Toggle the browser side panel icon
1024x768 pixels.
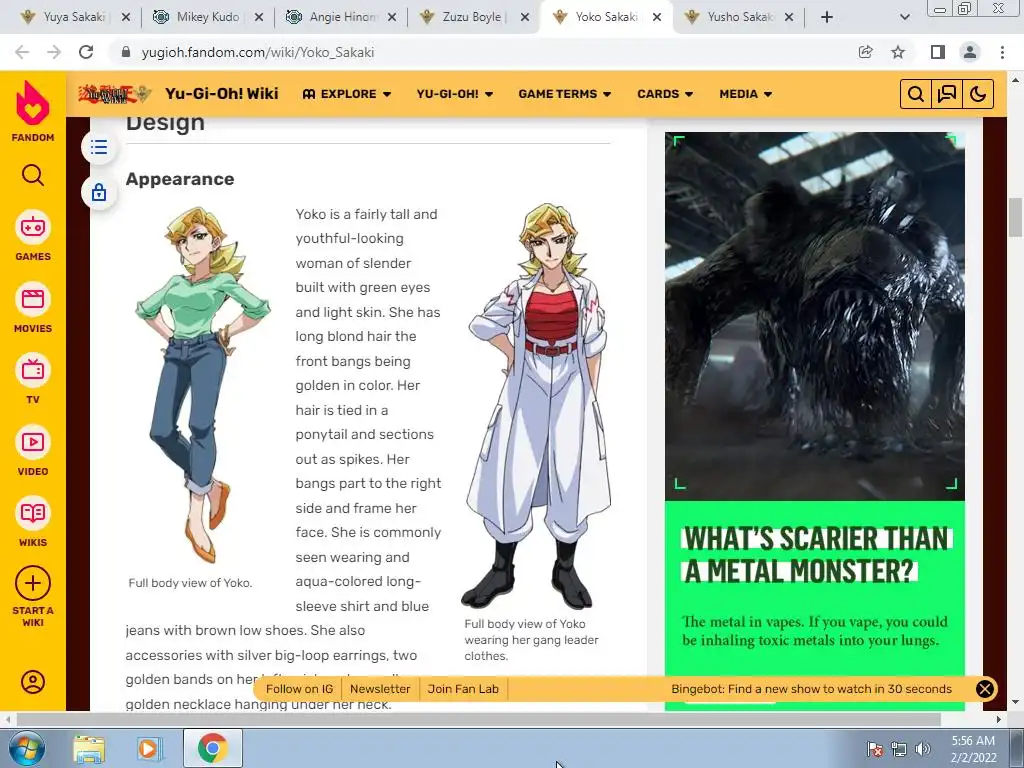[x=938, y=52]
